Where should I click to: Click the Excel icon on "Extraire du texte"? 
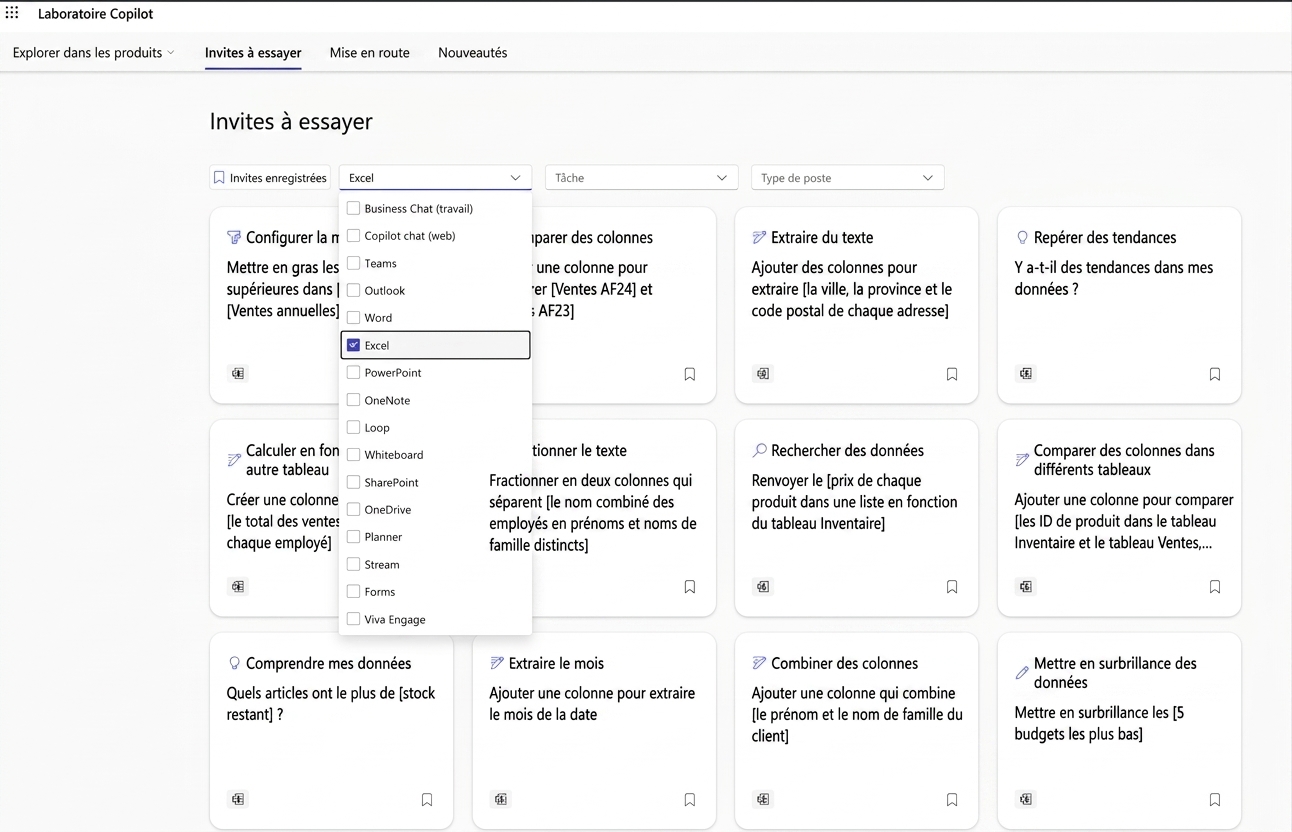click(x=763, y=374)
